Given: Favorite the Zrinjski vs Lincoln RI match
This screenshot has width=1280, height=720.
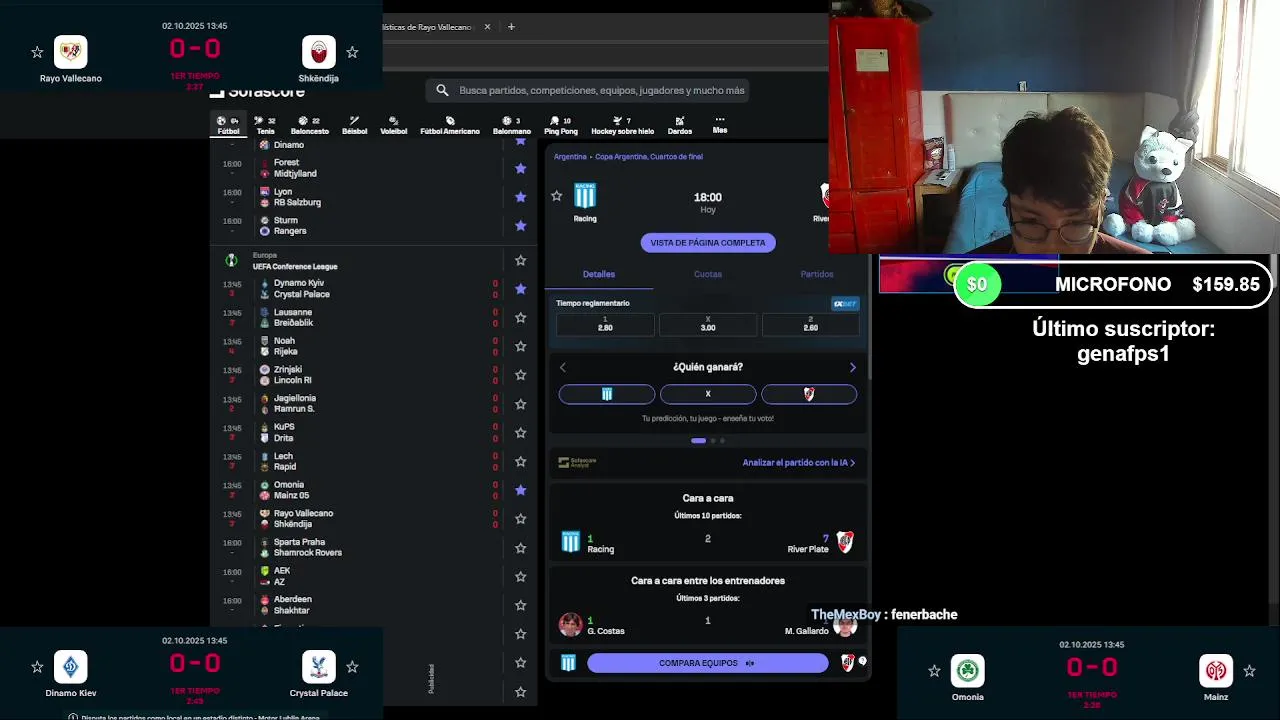Looking at the screenshot, I should (x=520, y=375).
